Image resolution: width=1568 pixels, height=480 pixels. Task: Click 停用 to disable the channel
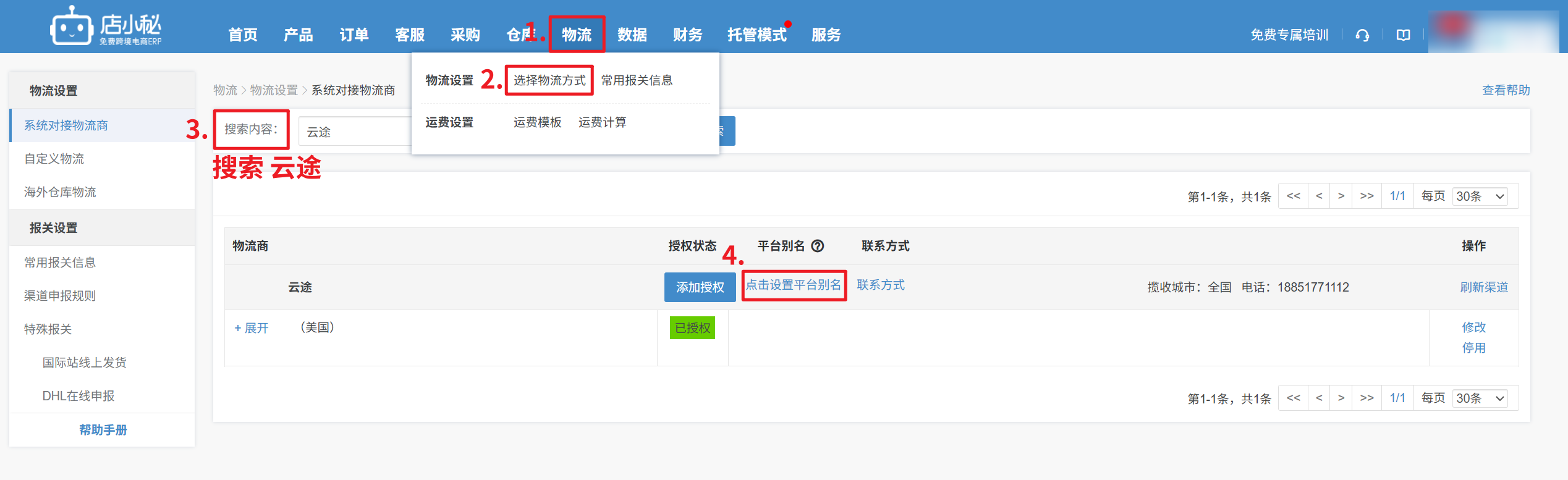[x=1473, y=348]
